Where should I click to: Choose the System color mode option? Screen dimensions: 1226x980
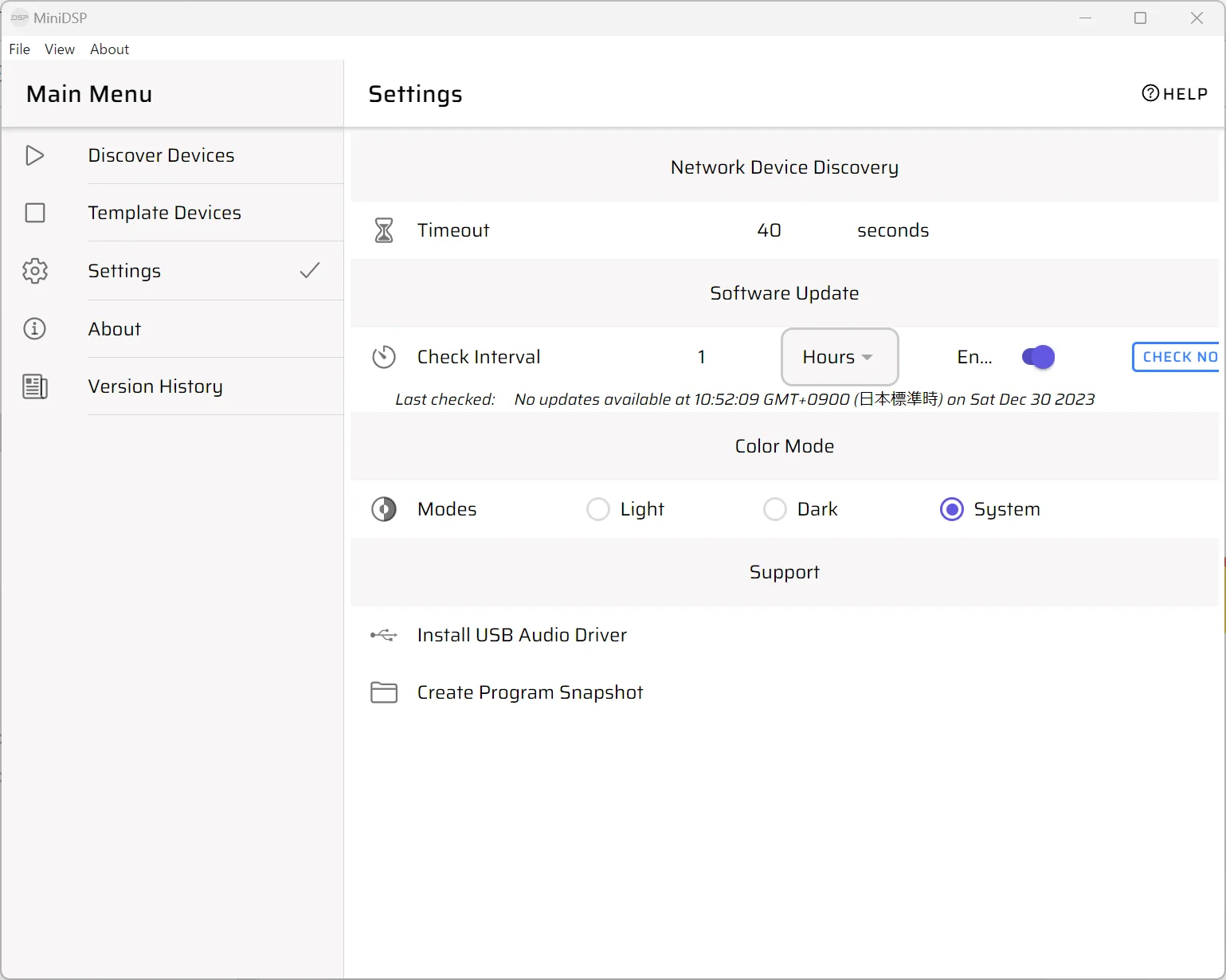click(952, 509)
